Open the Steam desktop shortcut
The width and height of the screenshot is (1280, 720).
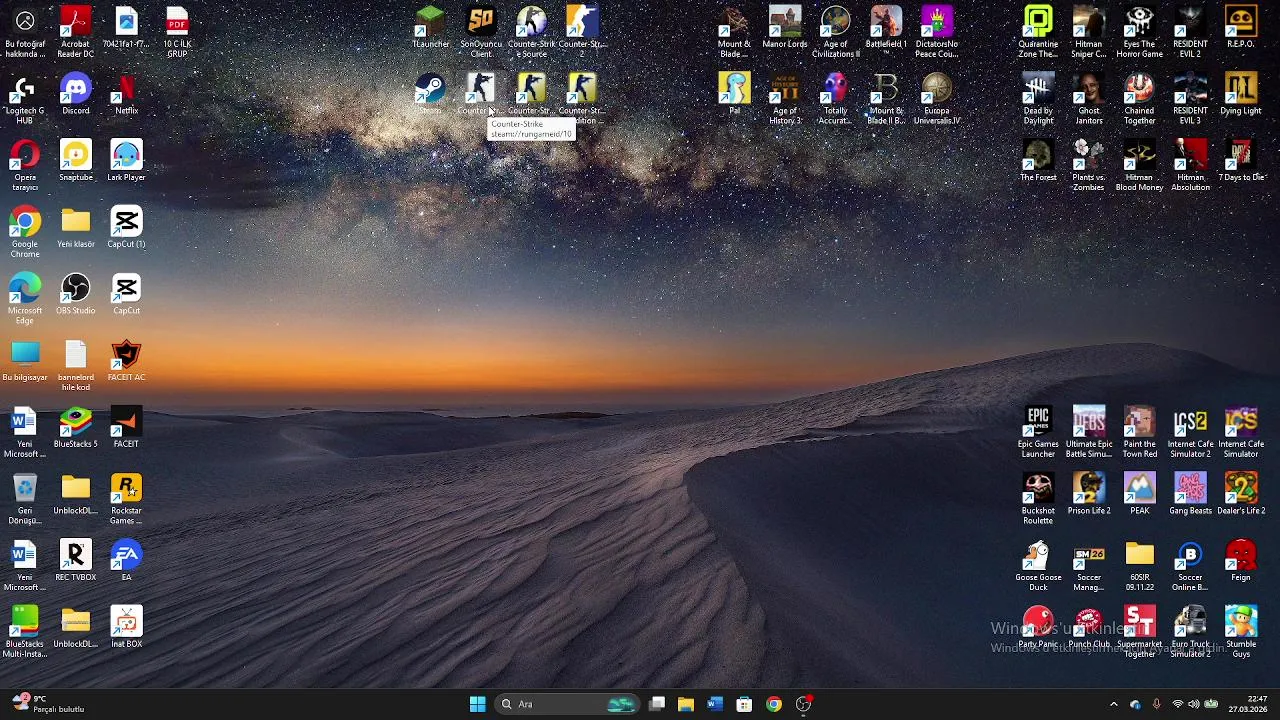coord(430,93)
